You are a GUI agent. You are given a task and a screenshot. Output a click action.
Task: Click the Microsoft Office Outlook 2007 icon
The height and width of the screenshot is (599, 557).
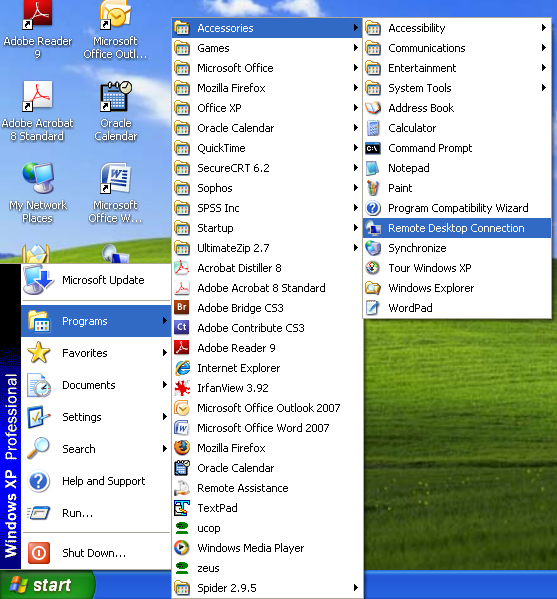point(182,408)
